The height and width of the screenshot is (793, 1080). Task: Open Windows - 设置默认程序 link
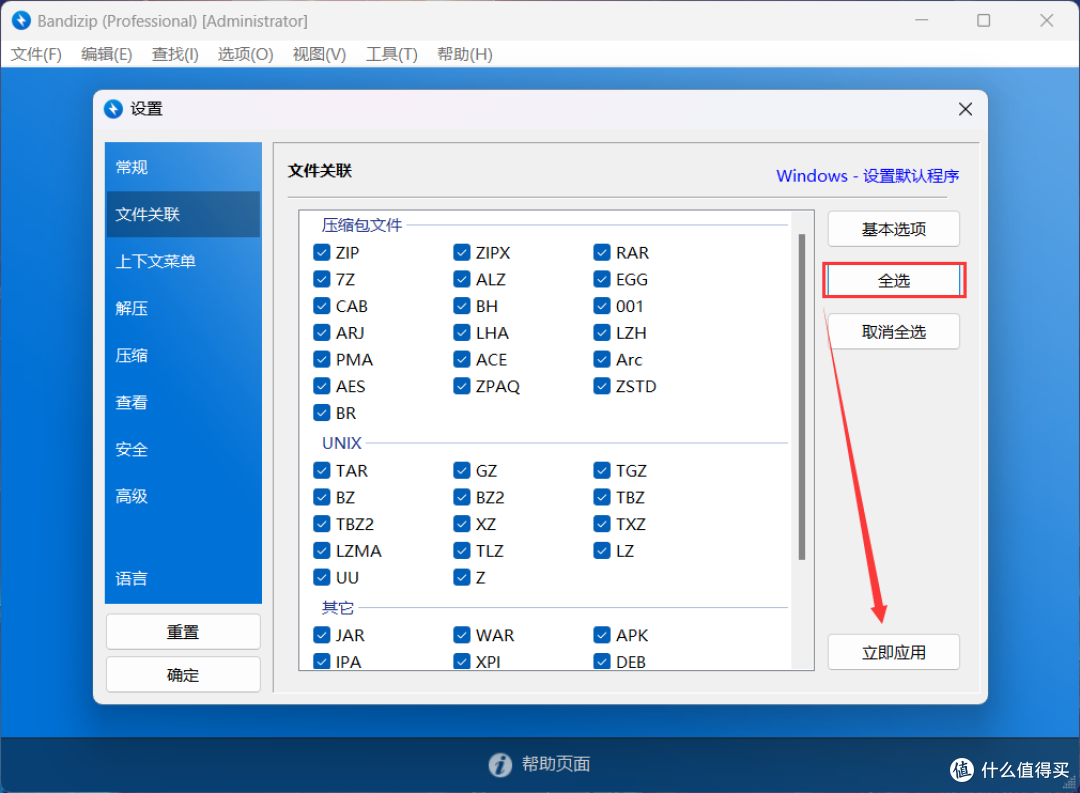(x=867, y=176)
